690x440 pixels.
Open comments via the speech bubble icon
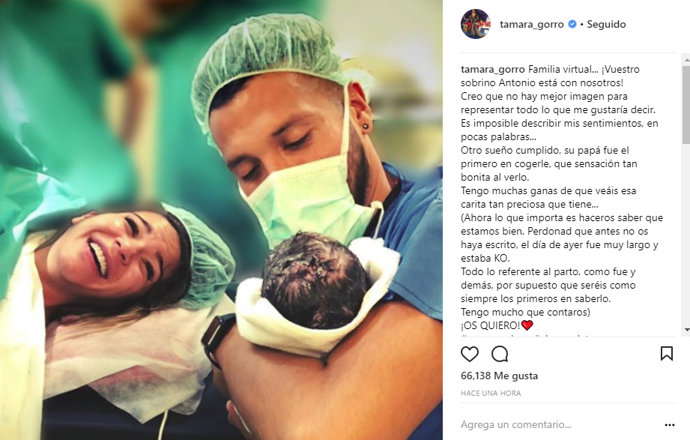(x=500, y=354)
